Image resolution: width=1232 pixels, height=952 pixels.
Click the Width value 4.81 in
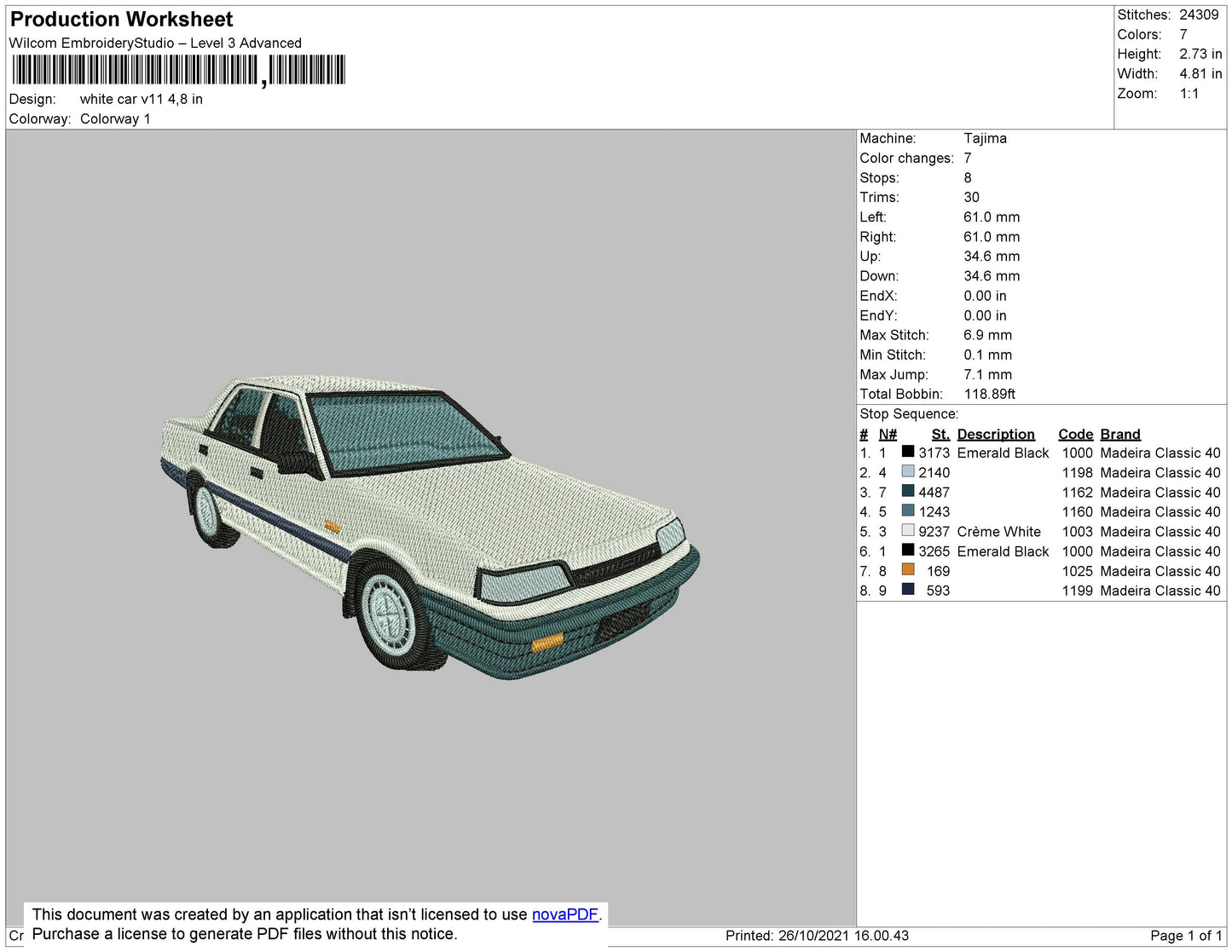[x=1200, y=73]
